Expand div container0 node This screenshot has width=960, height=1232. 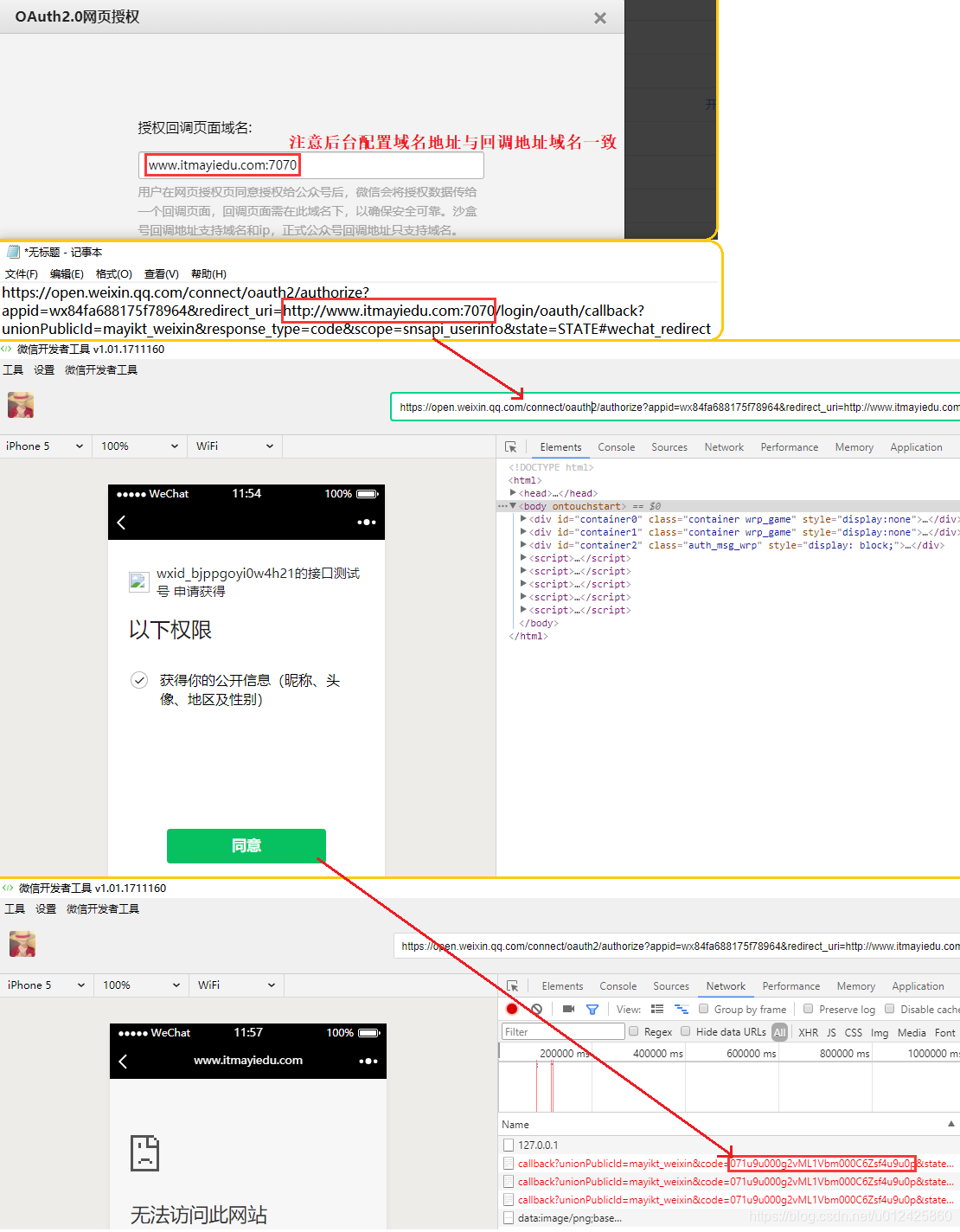(523, 519)
